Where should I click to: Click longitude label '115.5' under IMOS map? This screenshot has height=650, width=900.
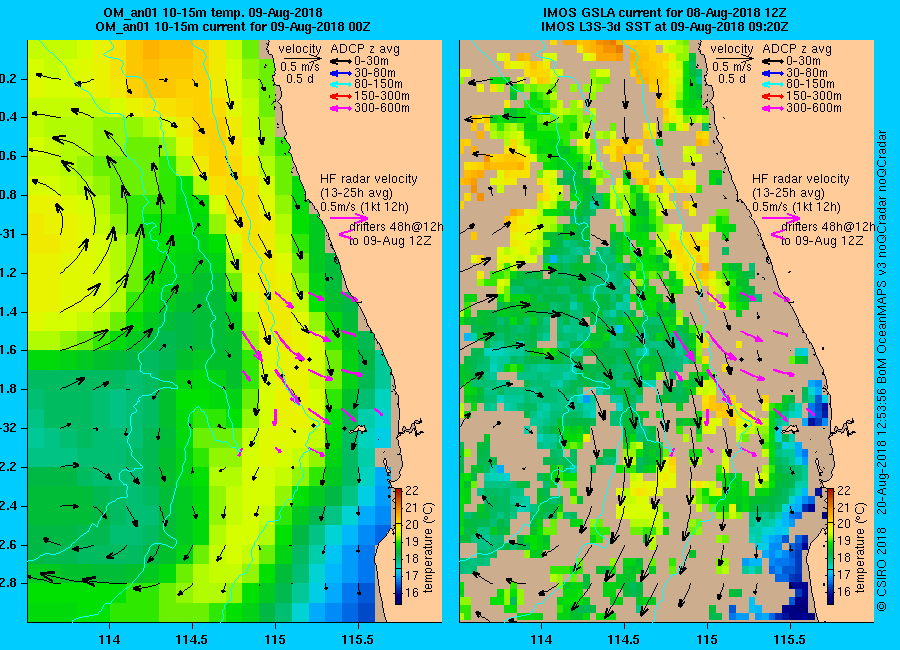(x=790, y=640)
